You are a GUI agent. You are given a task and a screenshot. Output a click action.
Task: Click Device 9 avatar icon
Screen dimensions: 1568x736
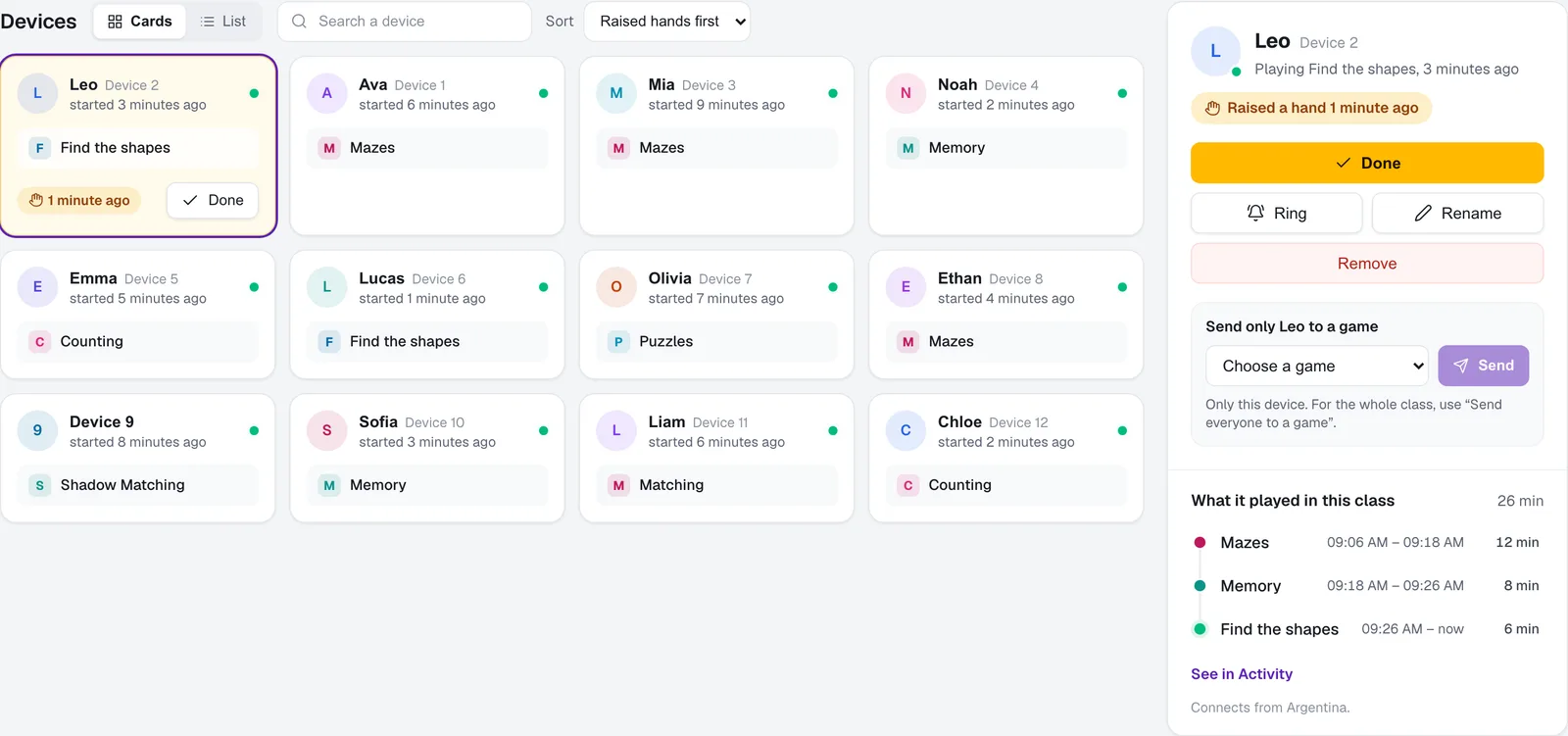tap(38, 430)
